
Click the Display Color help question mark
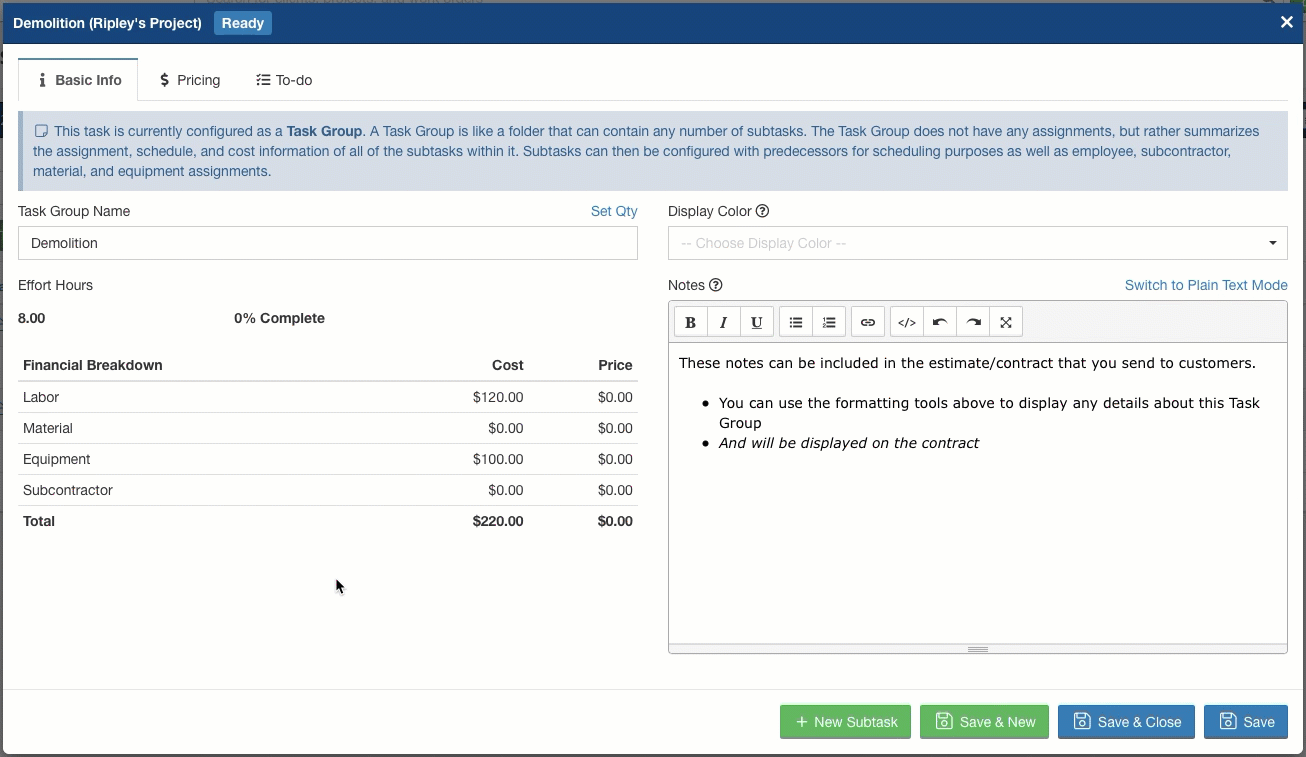(762, 211)
